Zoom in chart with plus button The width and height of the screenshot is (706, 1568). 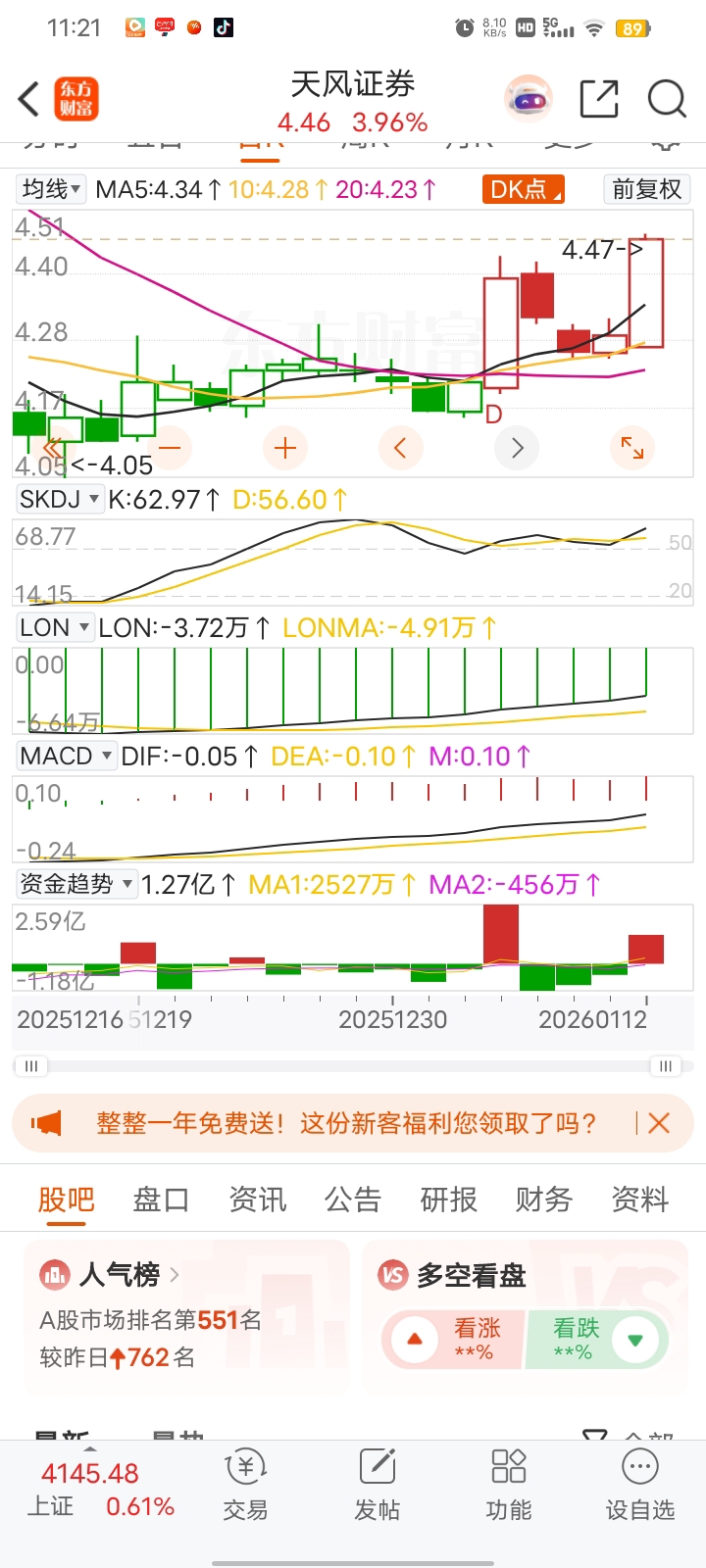point(285,448)
